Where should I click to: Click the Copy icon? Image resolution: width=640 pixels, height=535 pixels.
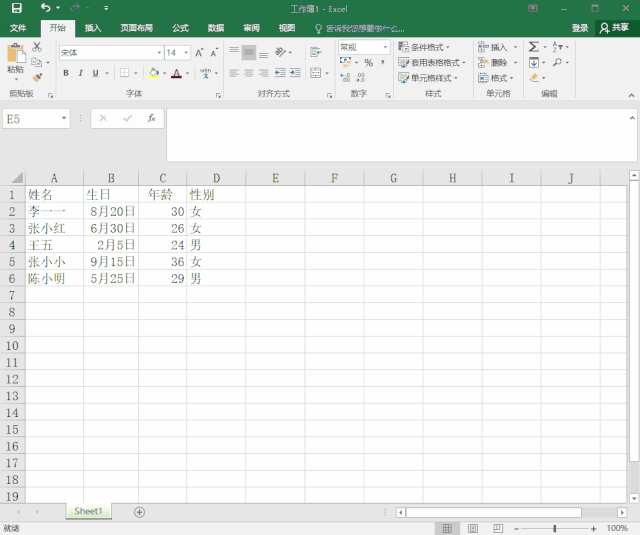point(37,62)
